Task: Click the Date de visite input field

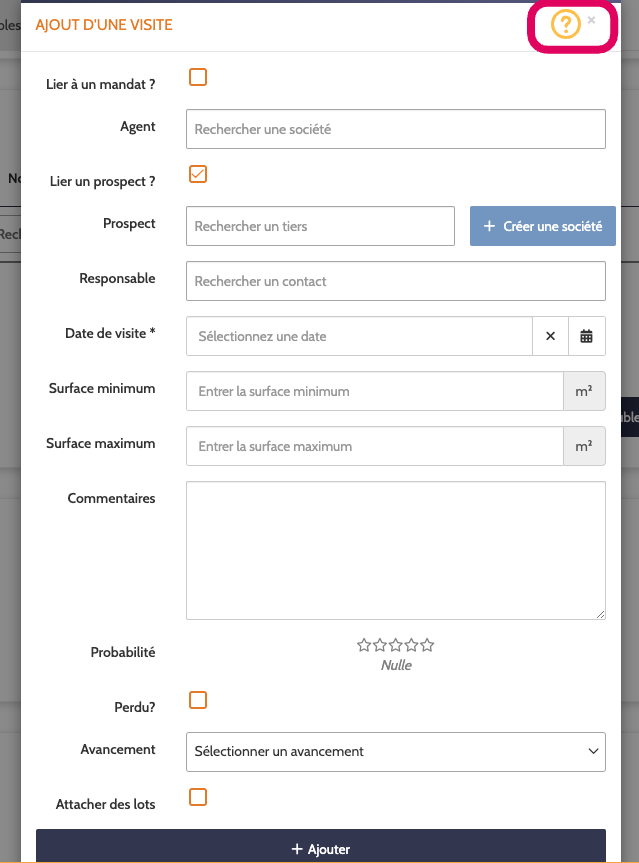Action: click(360, 336)
